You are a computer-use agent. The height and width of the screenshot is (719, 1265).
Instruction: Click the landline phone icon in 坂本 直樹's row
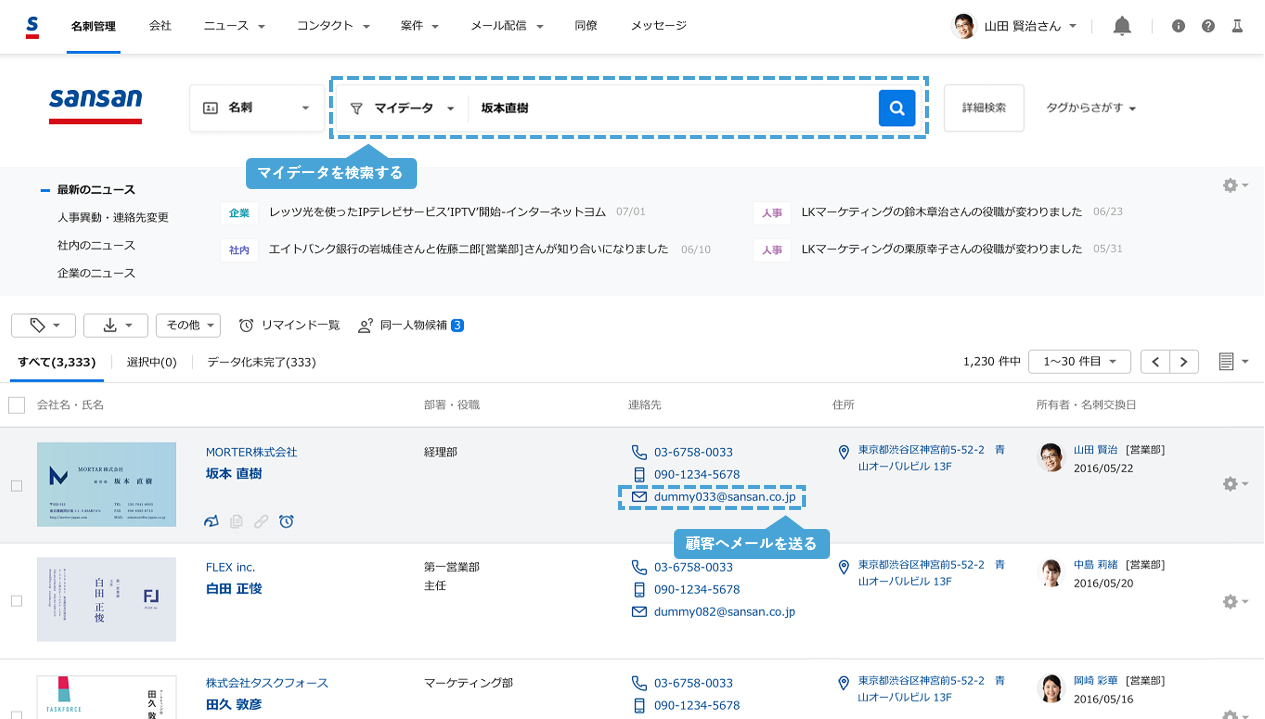pyautogui.click(x=640, y=452)
